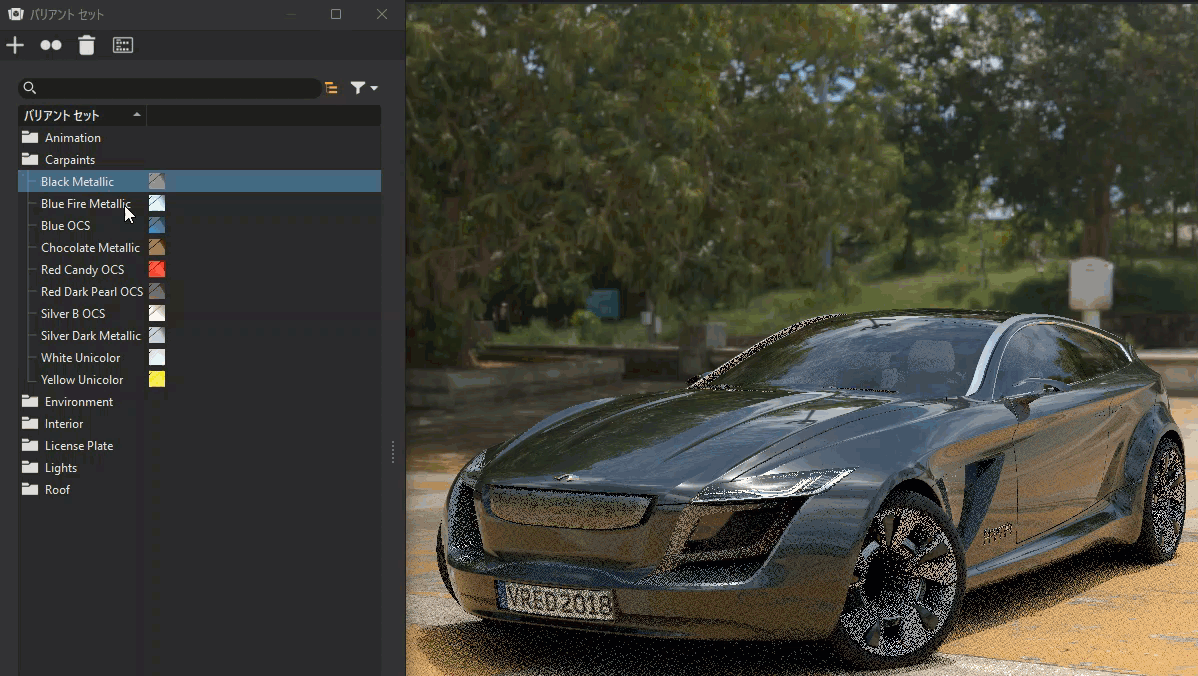The height and width of the screenshot is (676, 1198).
Task: Close the バリアント セット window
Action: point(382,14)
